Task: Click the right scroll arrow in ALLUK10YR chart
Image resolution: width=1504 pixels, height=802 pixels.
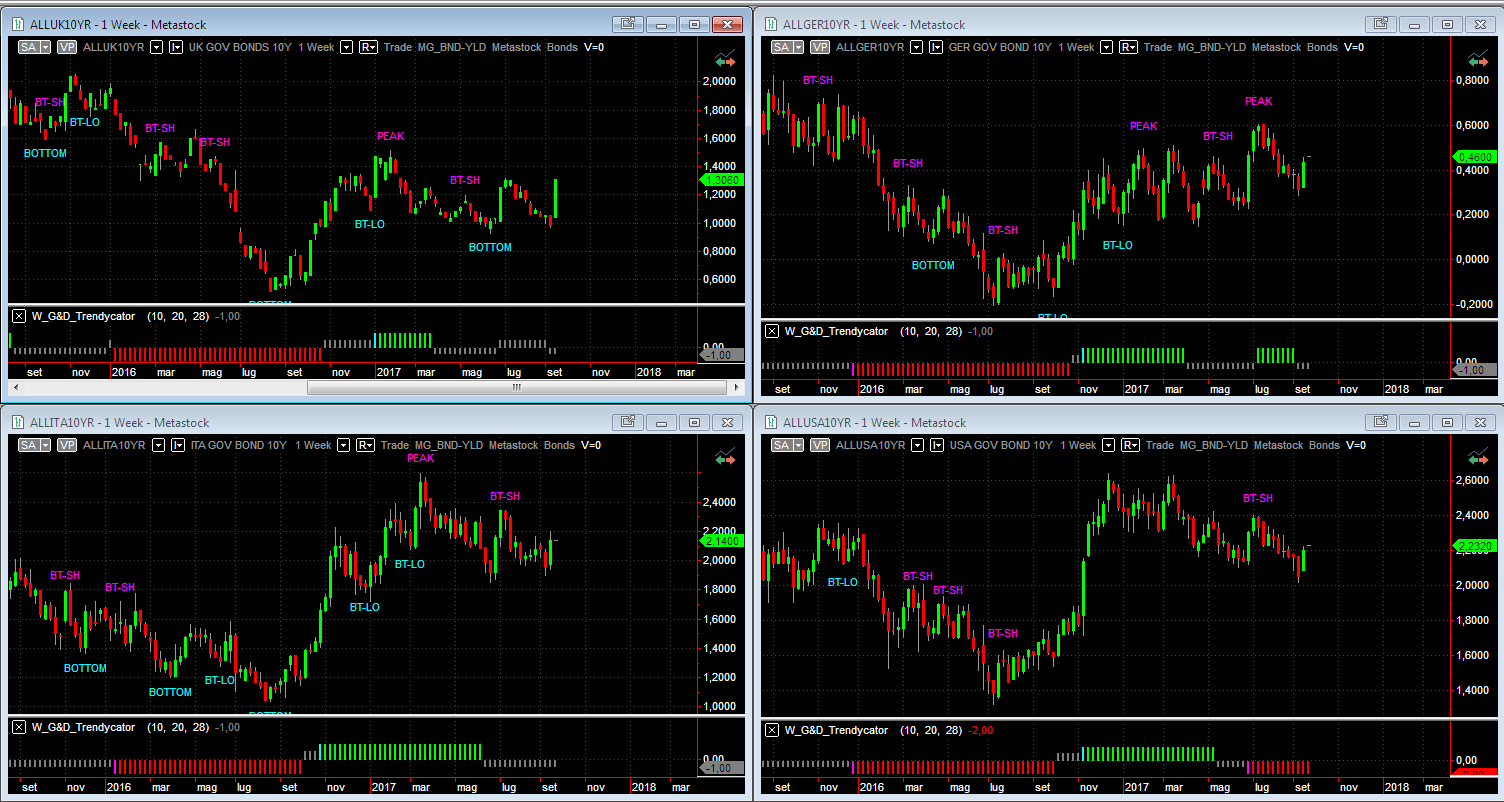Action: click(x=737, y=387)
